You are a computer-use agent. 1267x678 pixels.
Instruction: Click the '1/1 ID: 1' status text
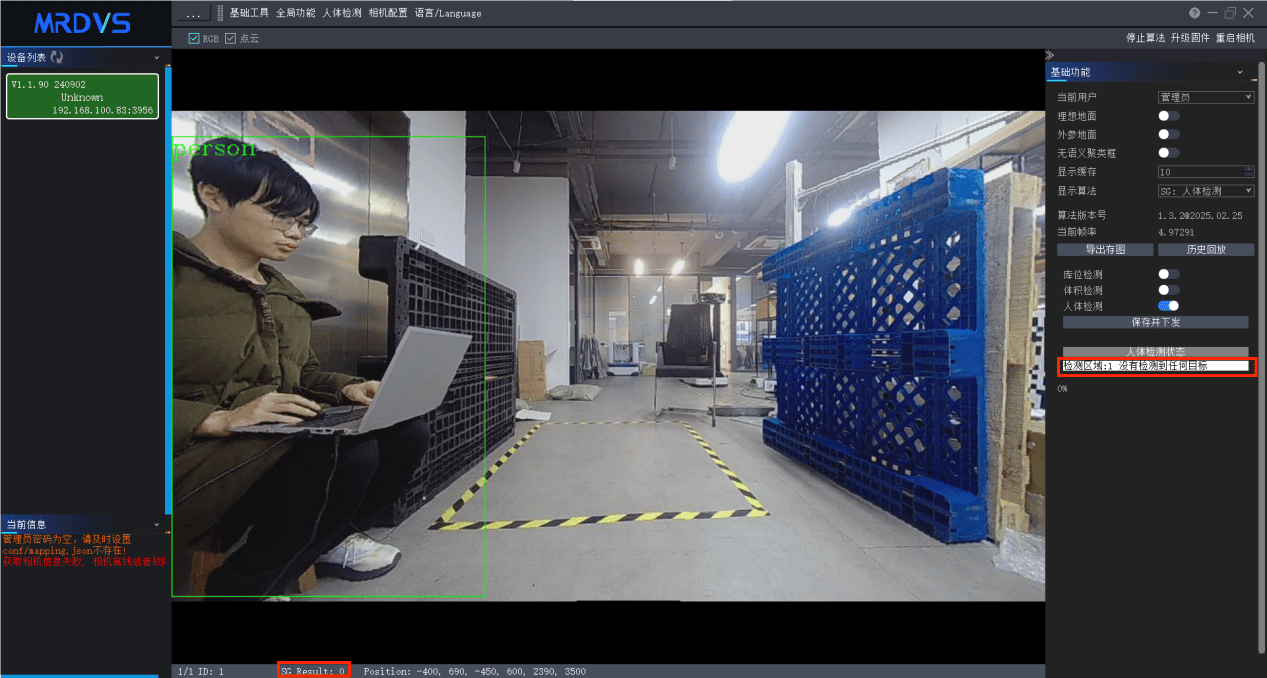tap(200, 671)
